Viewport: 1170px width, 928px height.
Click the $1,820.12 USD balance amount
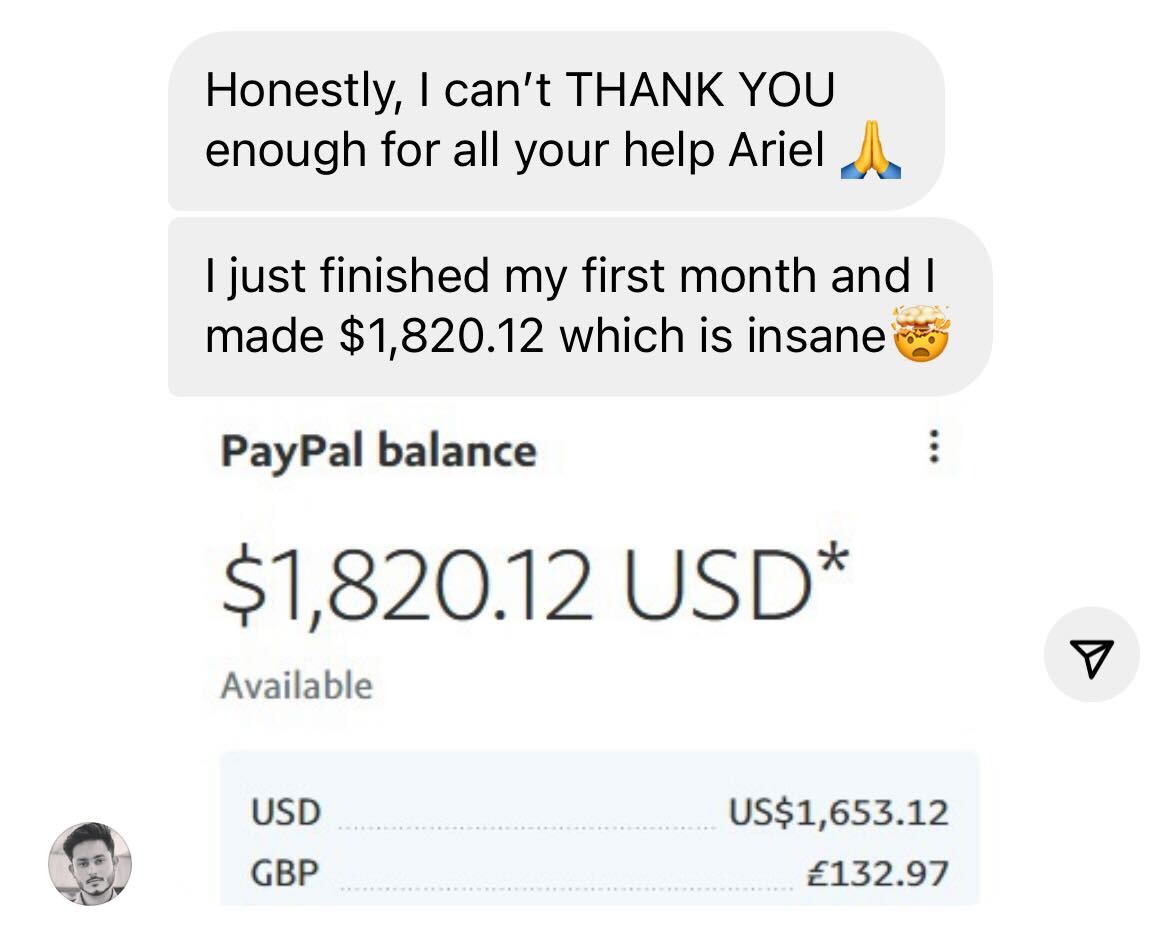coord(516,584)
